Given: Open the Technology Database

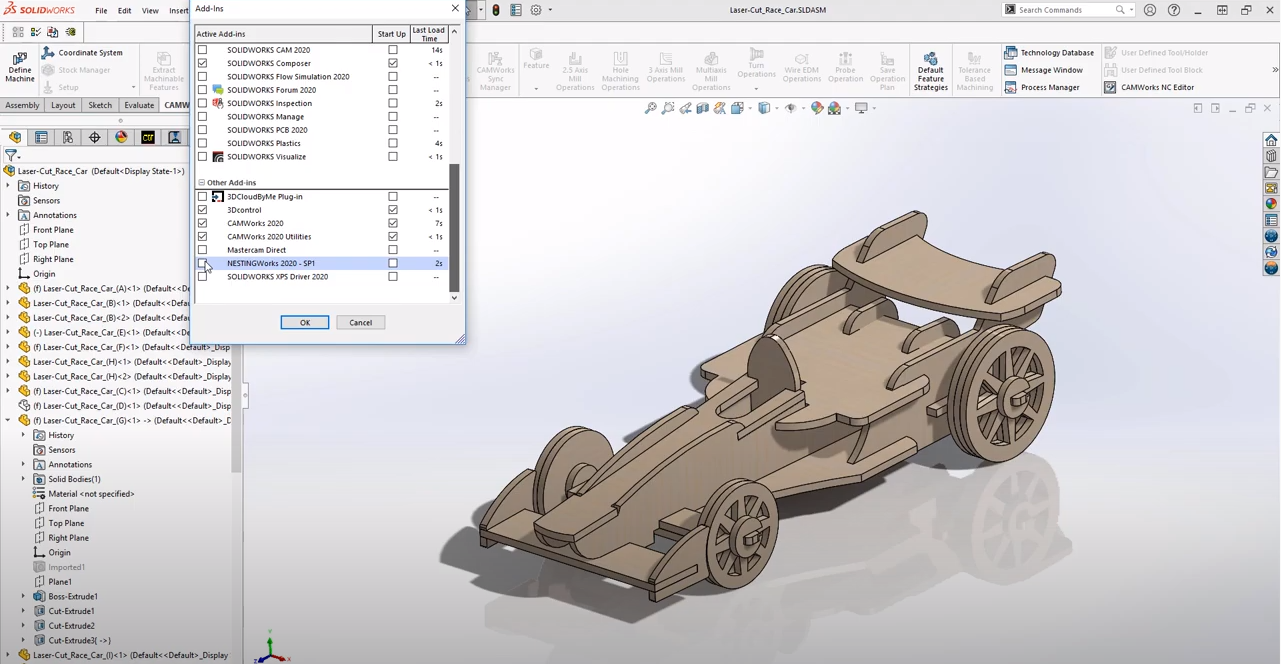Looking at the screenshot, I should click(x=1049, y=53).
